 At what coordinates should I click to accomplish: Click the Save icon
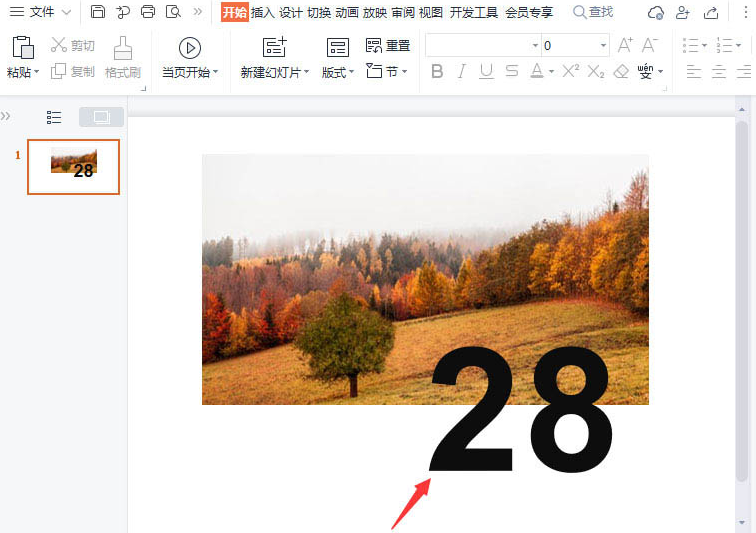point(98,12)
